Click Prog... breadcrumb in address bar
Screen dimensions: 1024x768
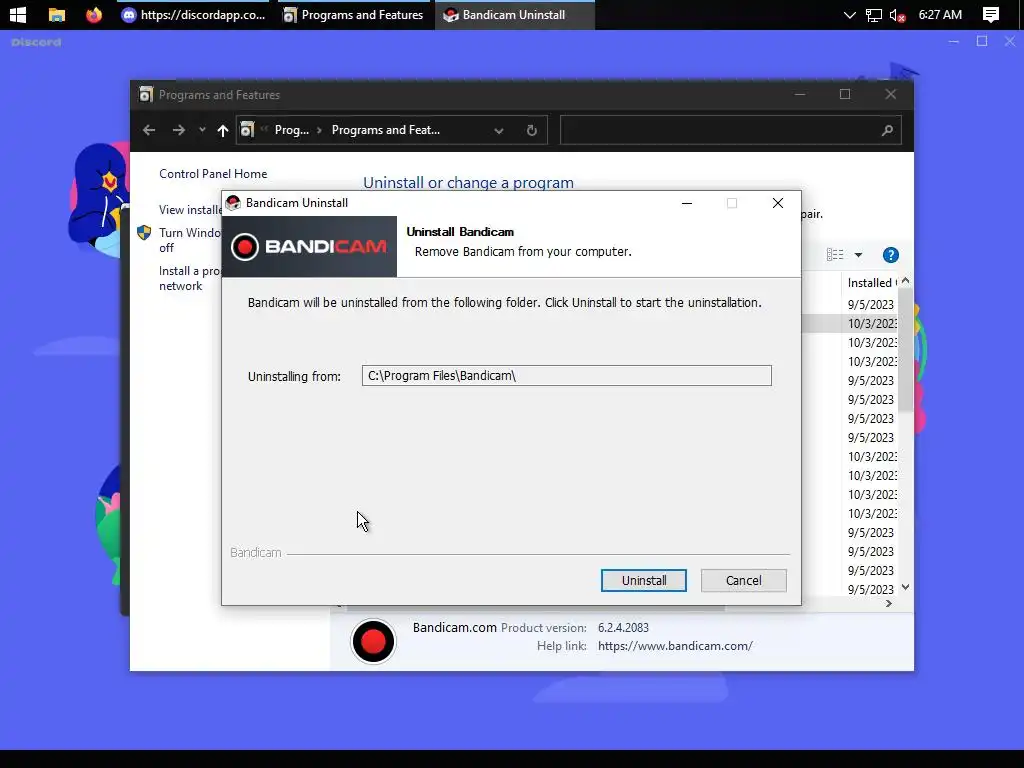pyautogui.click(x=291, y=130)
